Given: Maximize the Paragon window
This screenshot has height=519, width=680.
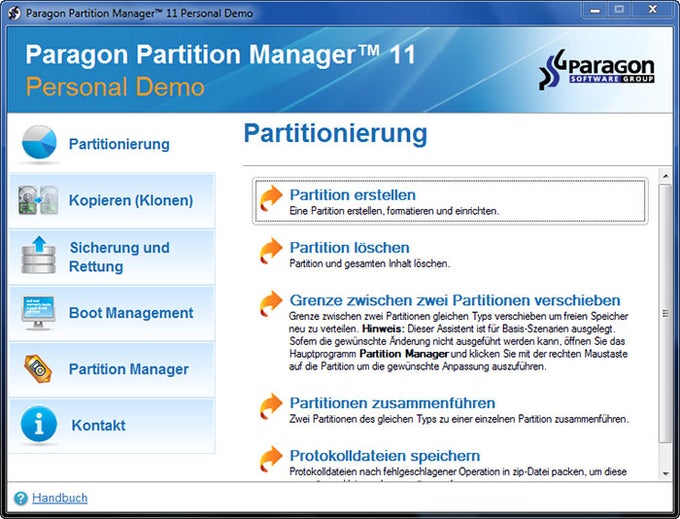Looking at the screenshot, I should click(619, 10).
